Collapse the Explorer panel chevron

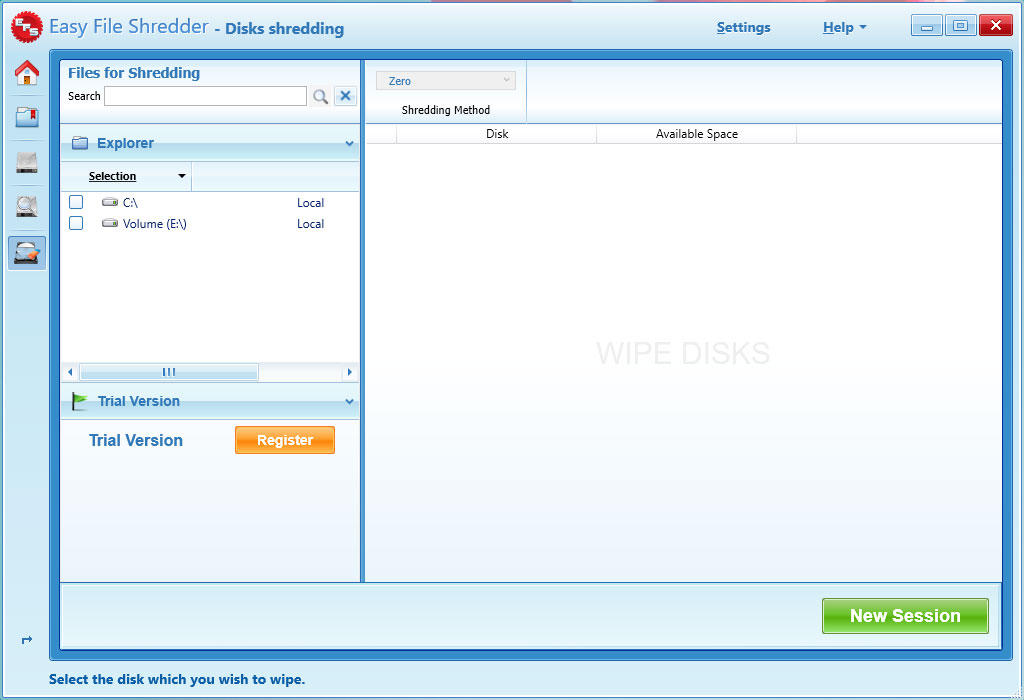click(349, 144)
